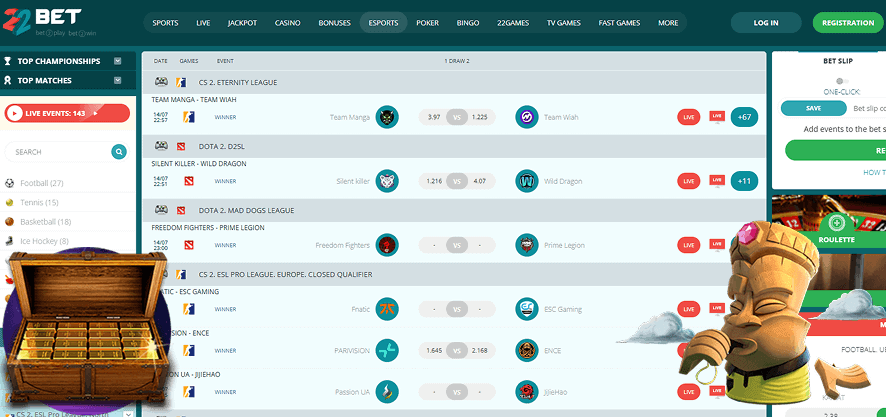Viewport: 886px width, 417px height.
Task: Open live stream icon for Silent Killer match
Action: [717, 181]
